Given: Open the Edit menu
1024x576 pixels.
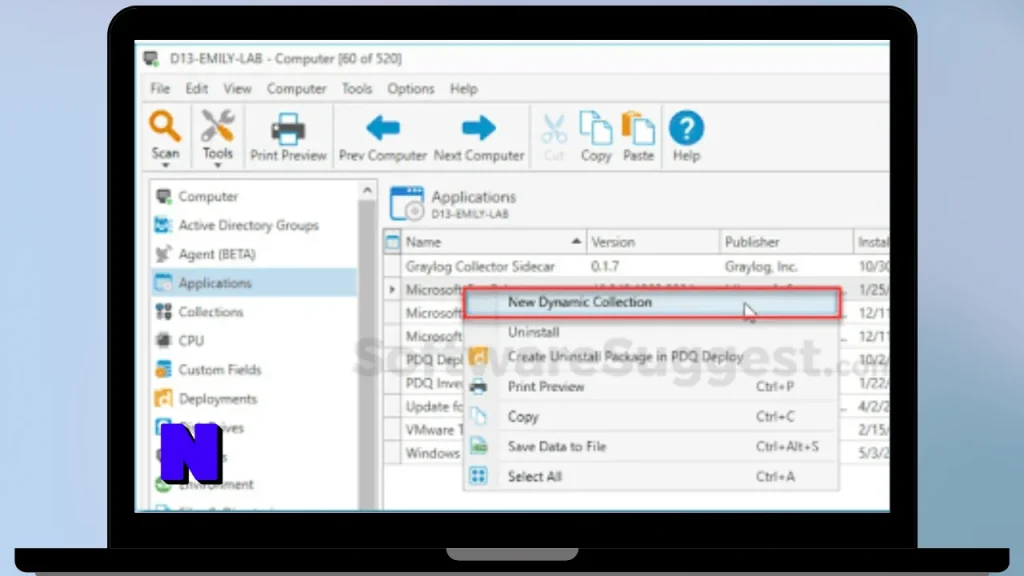Looking at the screenshot, I should (197, 89).
